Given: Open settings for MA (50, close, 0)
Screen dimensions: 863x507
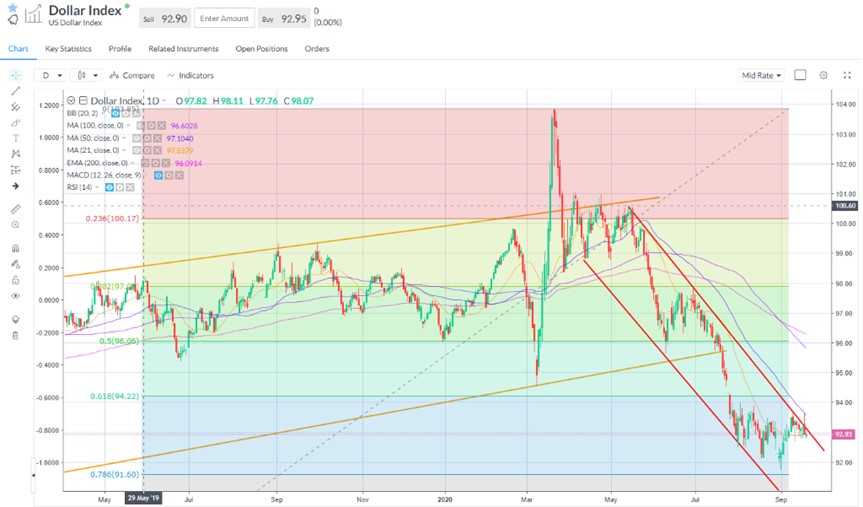Looking at the screenshot, I should [148, 138].
